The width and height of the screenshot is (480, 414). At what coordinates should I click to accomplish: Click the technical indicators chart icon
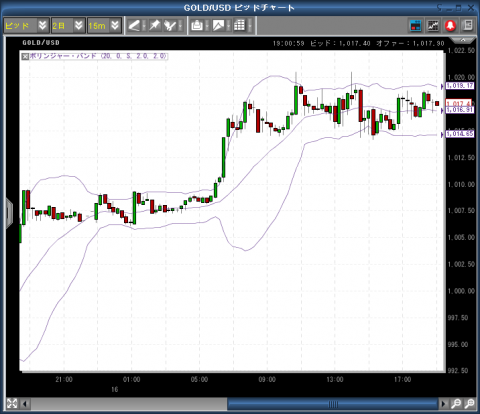433,26
